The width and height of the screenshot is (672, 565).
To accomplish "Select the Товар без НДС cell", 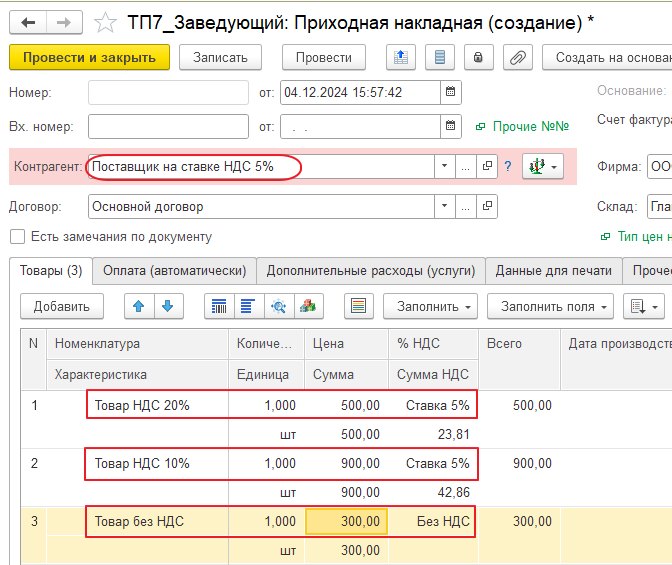I will tap(139, 521).
